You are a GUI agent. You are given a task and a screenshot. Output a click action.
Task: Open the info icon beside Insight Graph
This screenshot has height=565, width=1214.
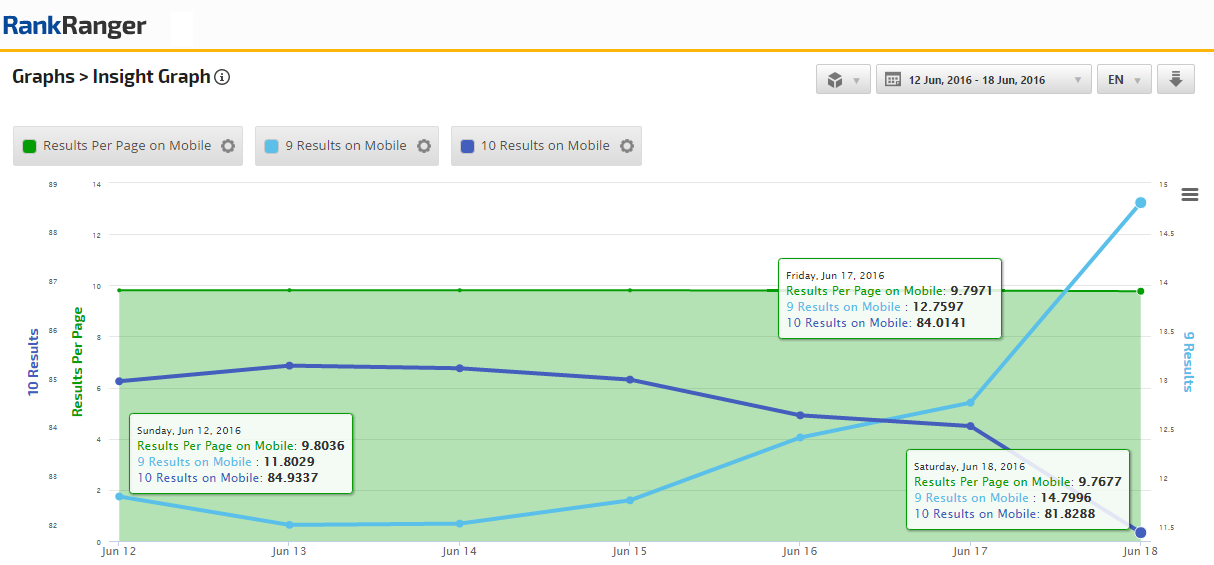pyautogui.click(x=222, y=77)
